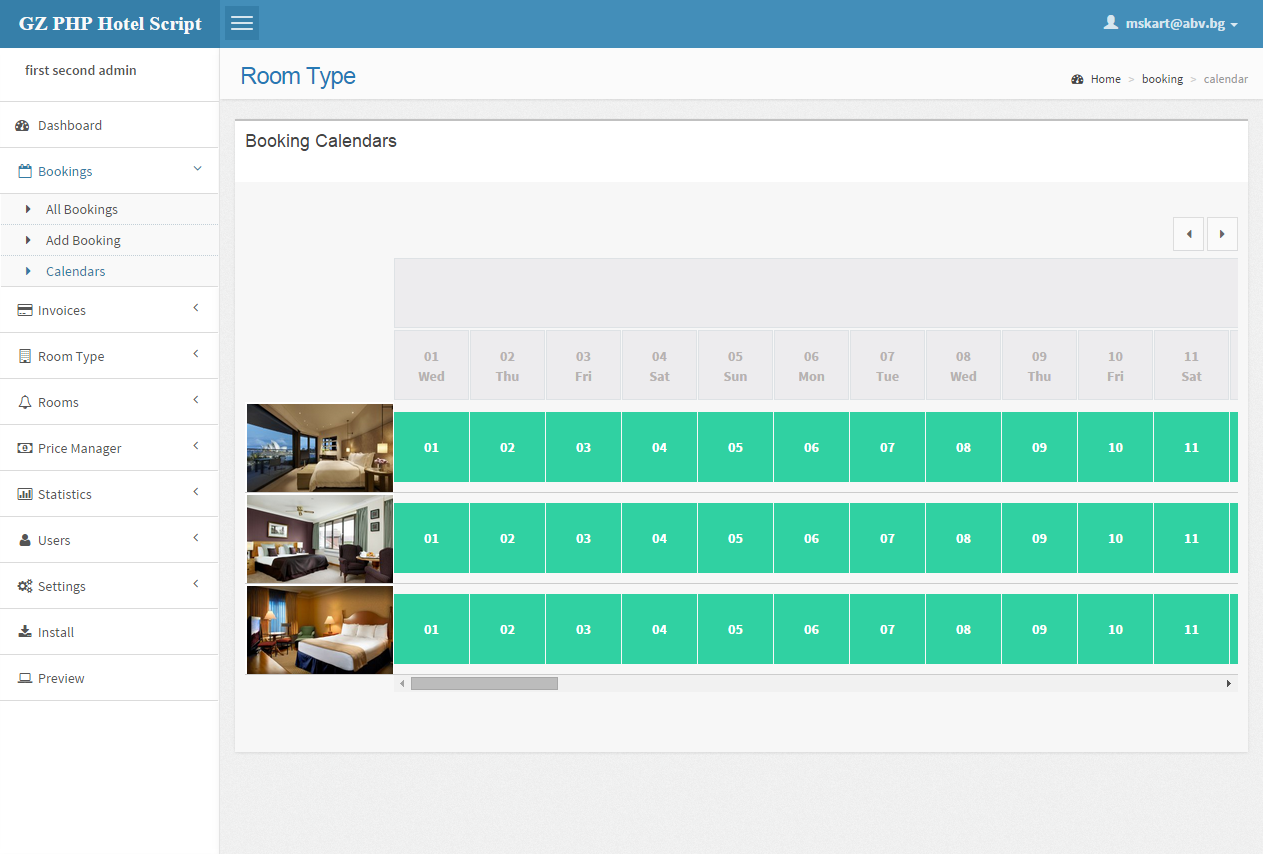Open second room photo with purple wall
The image size is (1263, 854).
(x=320, y=539)
